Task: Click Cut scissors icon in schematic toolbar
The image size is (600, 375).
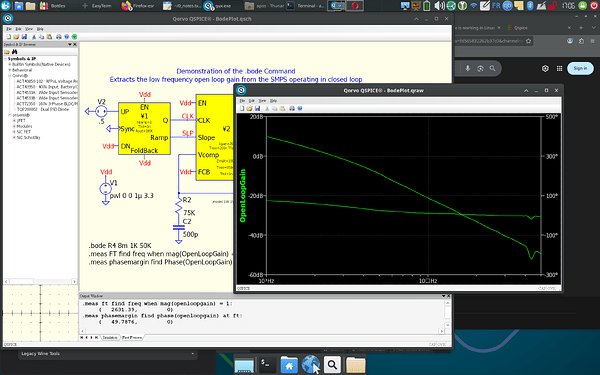Action: point(34,37)
